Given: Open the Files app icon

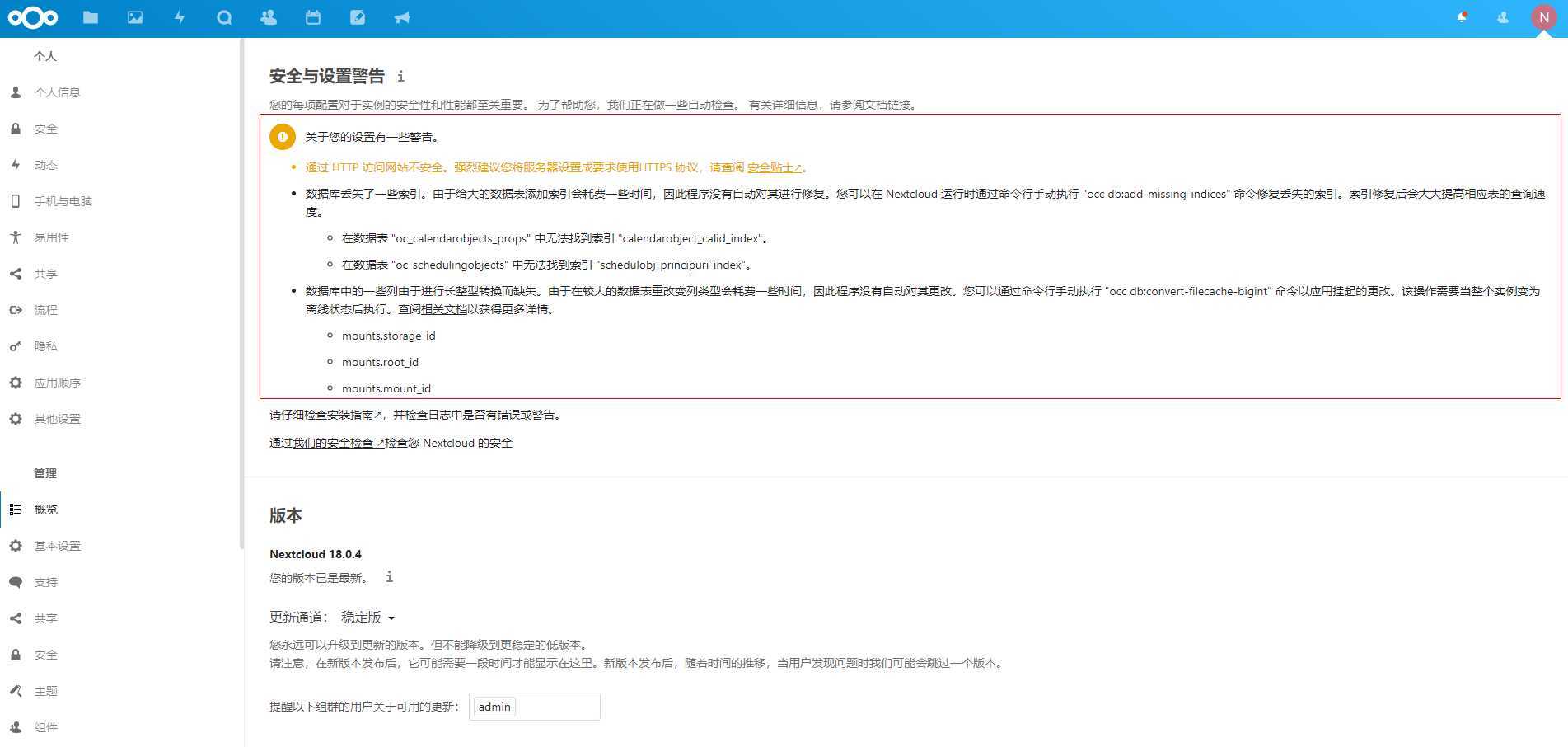Looking at the screenshot, I should (x=91, y=17).
